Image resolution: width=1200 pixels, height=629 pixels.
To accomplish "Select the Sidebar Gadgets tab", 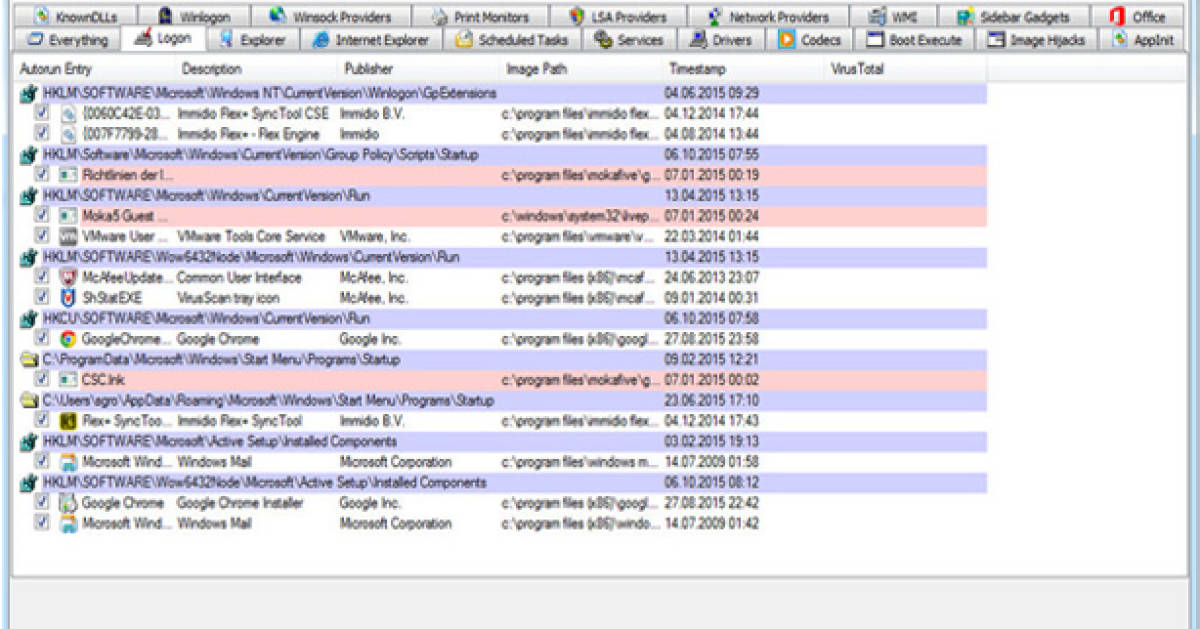I will (x=1012, y=17).
